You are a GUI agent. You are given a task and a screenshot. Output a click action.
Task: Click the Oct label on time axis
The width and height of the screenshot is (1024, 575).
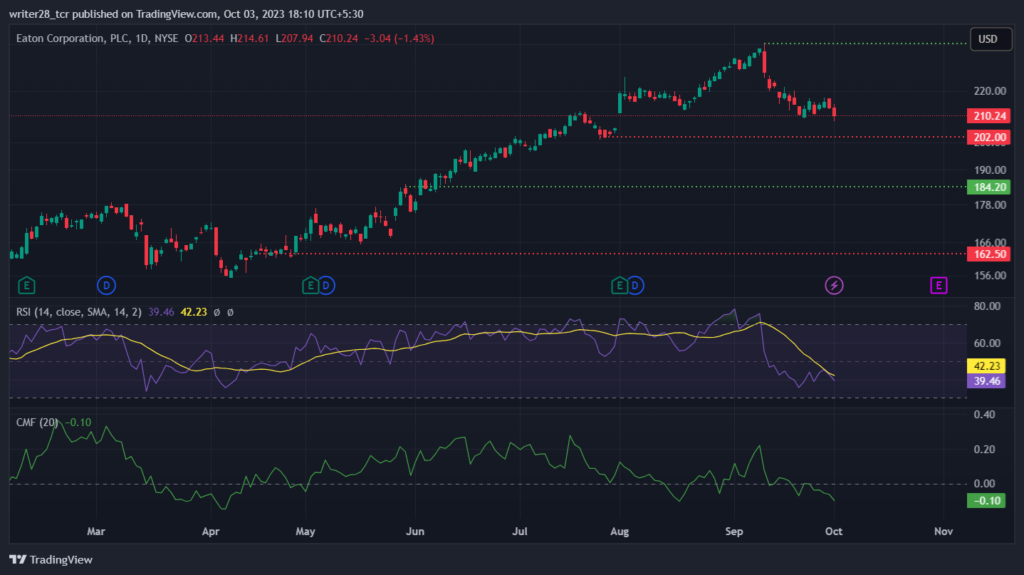tap(833, 531)
